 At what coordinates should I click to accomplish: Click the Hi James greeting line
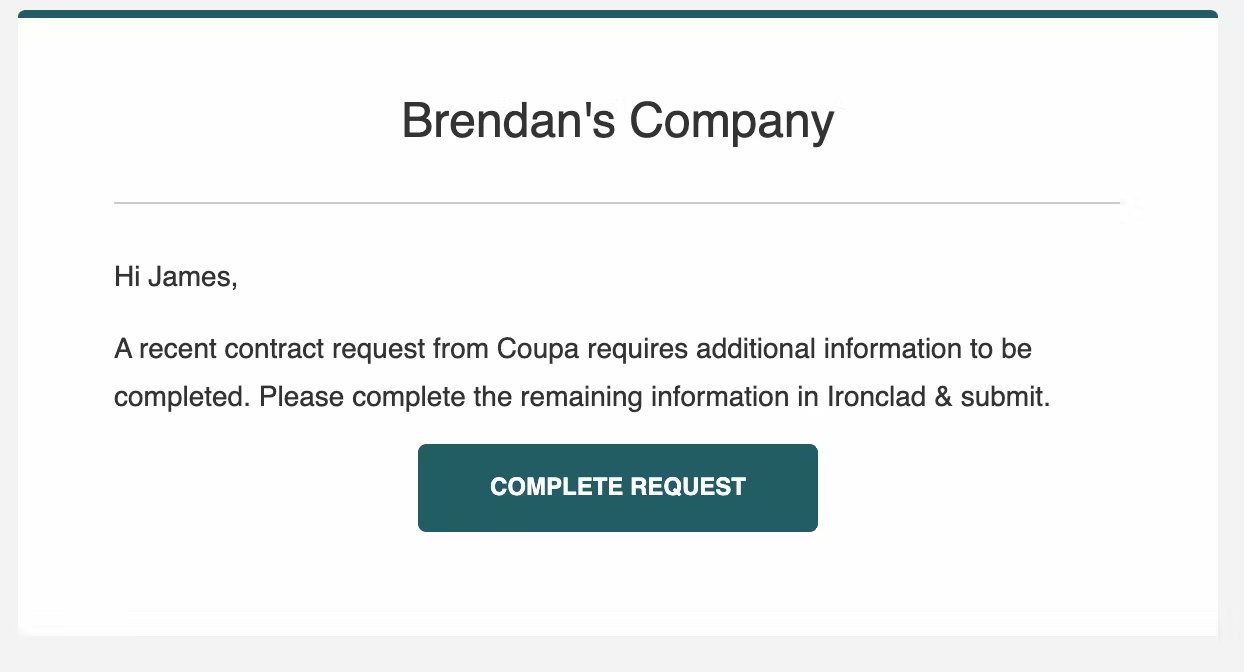tap(176, 277)
